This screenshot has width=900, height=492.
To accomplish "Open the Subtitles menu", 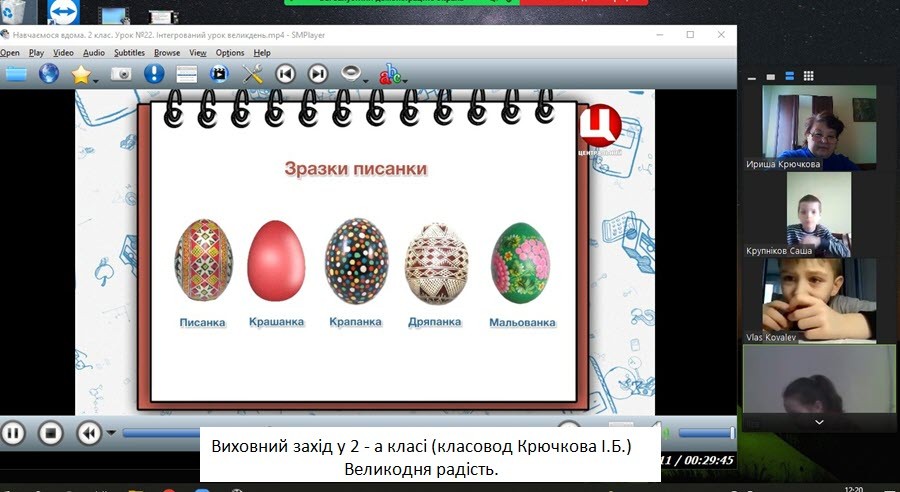I will click(x=129, y=52).
